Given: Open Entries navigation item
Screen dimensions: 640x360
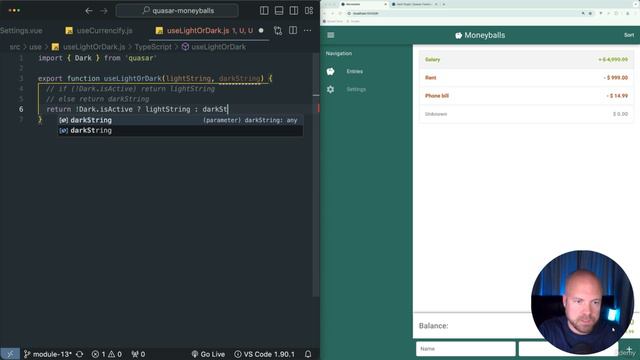Looking at the screenshot, I should pos(366,71).
